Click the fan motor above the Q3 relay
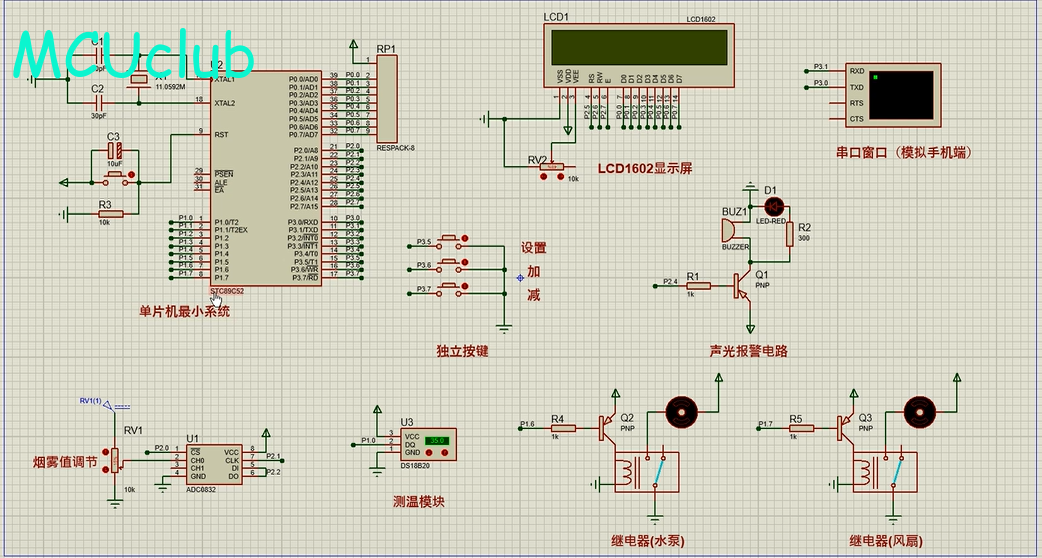 920,410
